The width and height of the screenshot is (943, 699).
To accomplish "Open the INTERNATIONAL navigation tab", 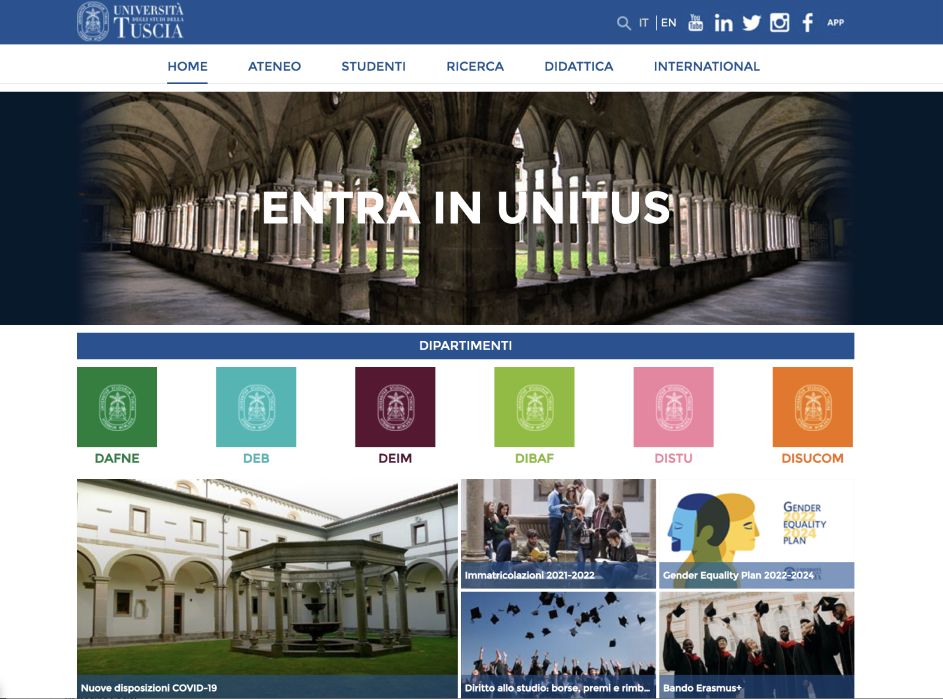I will coord(708,66).
